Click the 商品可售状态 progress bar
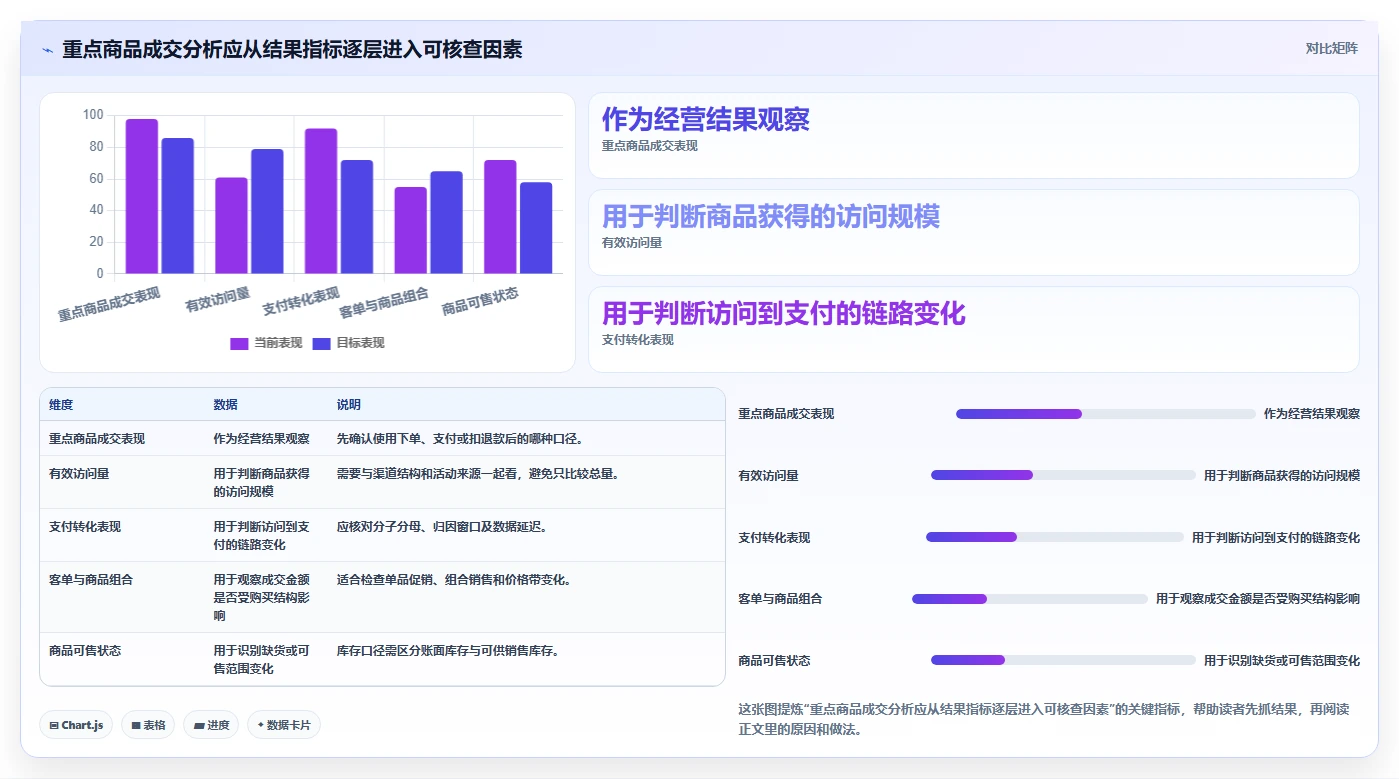 1063,660
